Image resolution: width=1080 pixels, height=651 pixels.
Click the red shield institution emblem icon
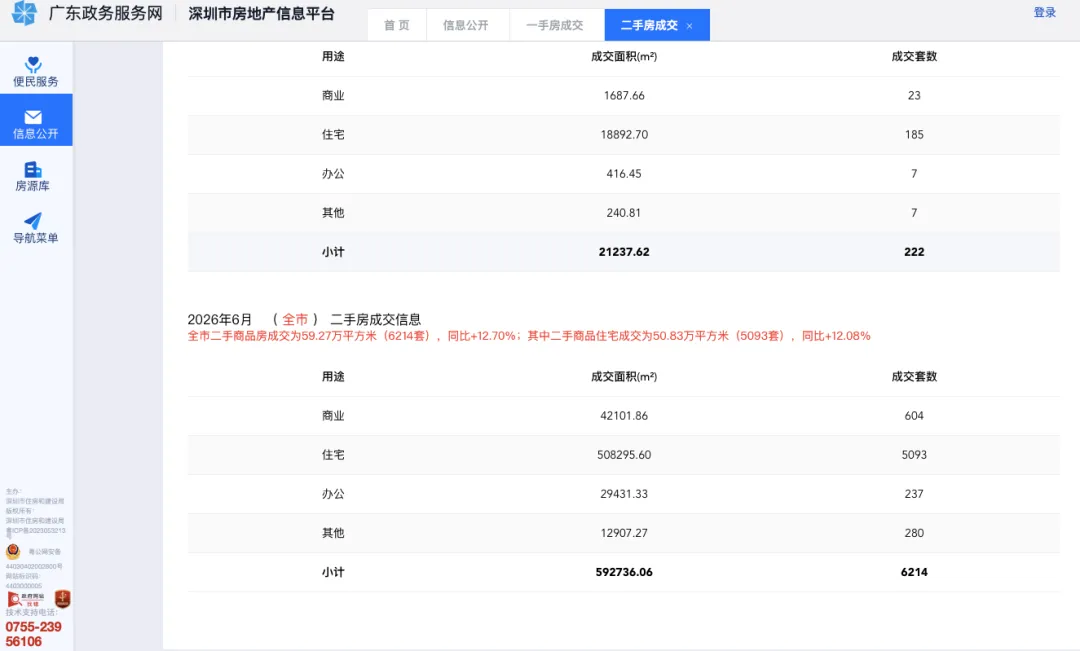click(63, 599)
